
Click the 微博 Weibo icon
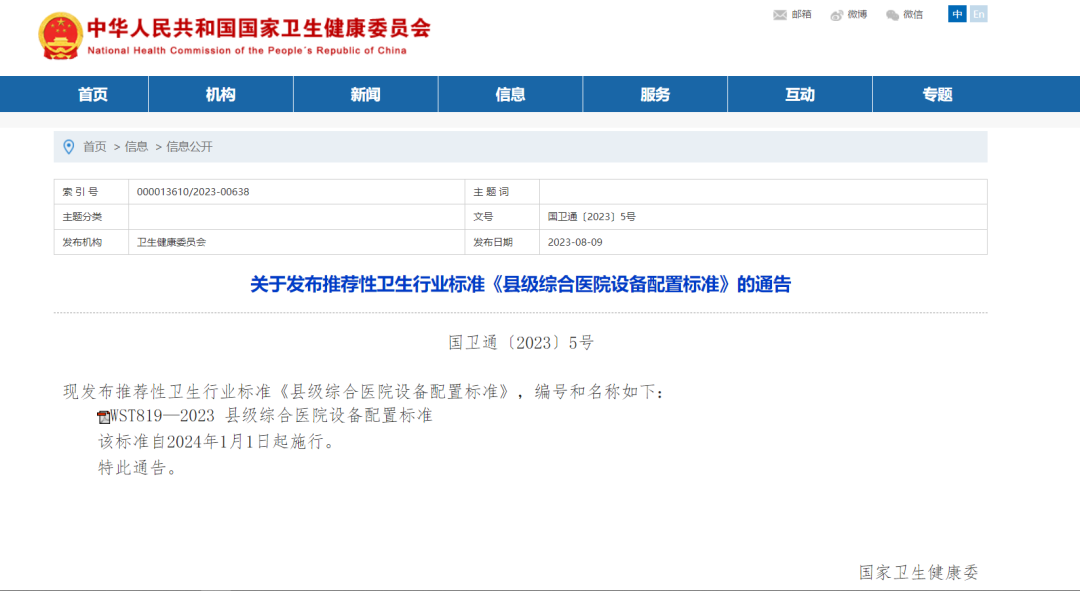pyautogui.click(x=837, y=15)
